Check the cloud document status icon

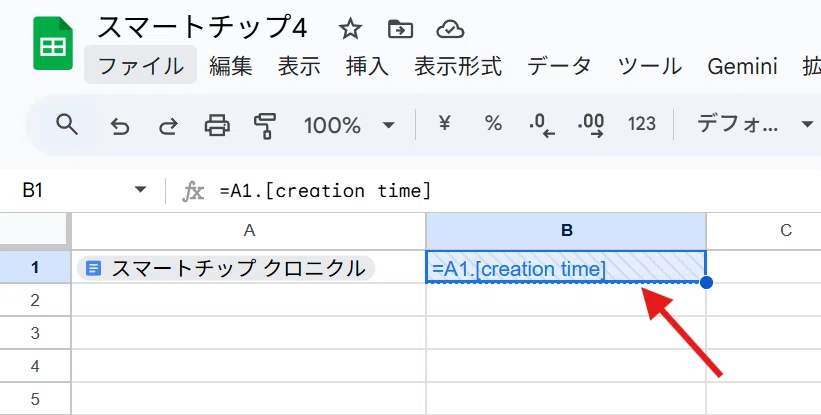coord(450,30)
